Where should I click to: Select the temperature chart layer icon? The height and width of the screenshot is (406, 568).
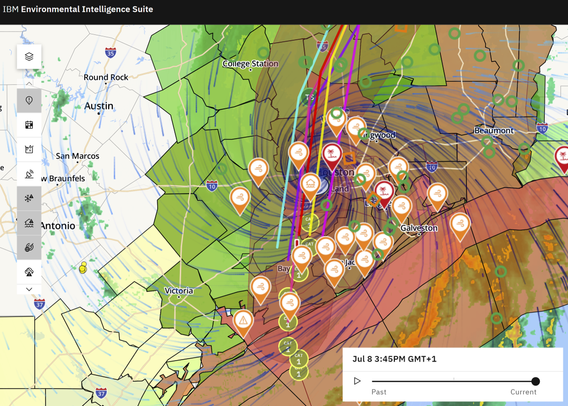tap(29, 149)
